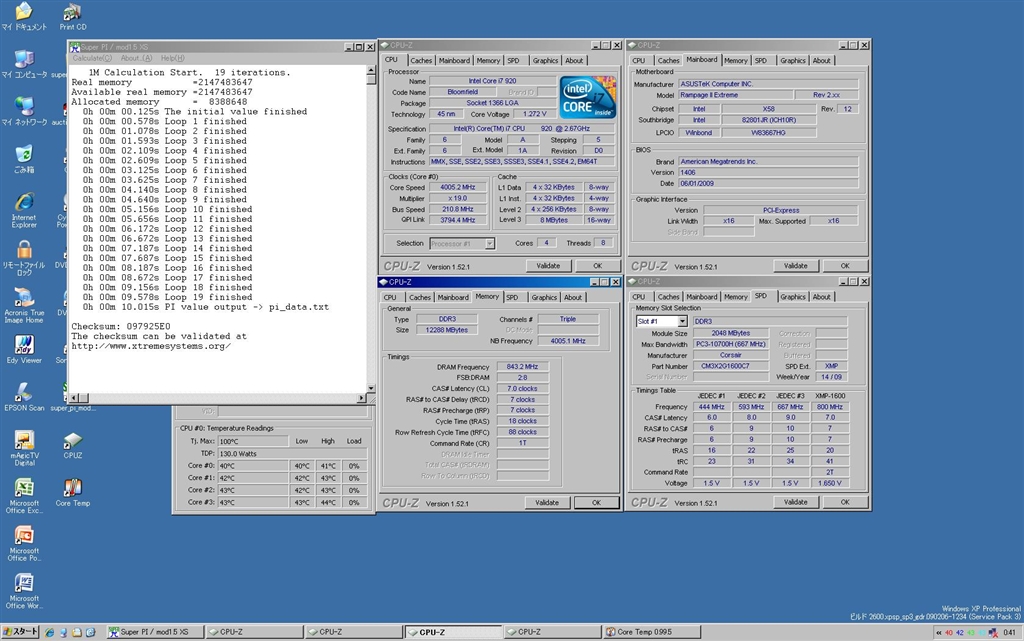The width and height of the screenshot is (1024, 641).
Task: Activate Super PI / mod1.5 XS taskbar button
Action: [x=154, y=632]
